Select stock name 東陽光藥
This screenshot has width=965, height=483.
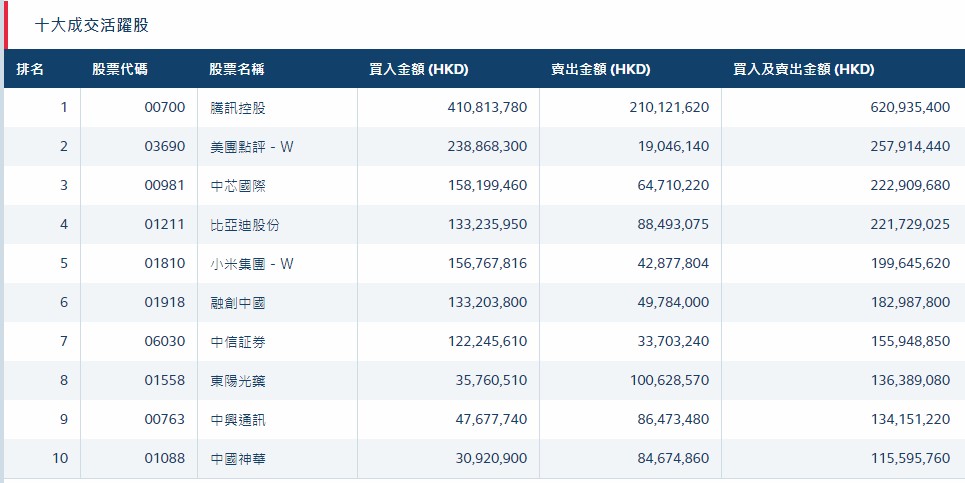point(238,381)
